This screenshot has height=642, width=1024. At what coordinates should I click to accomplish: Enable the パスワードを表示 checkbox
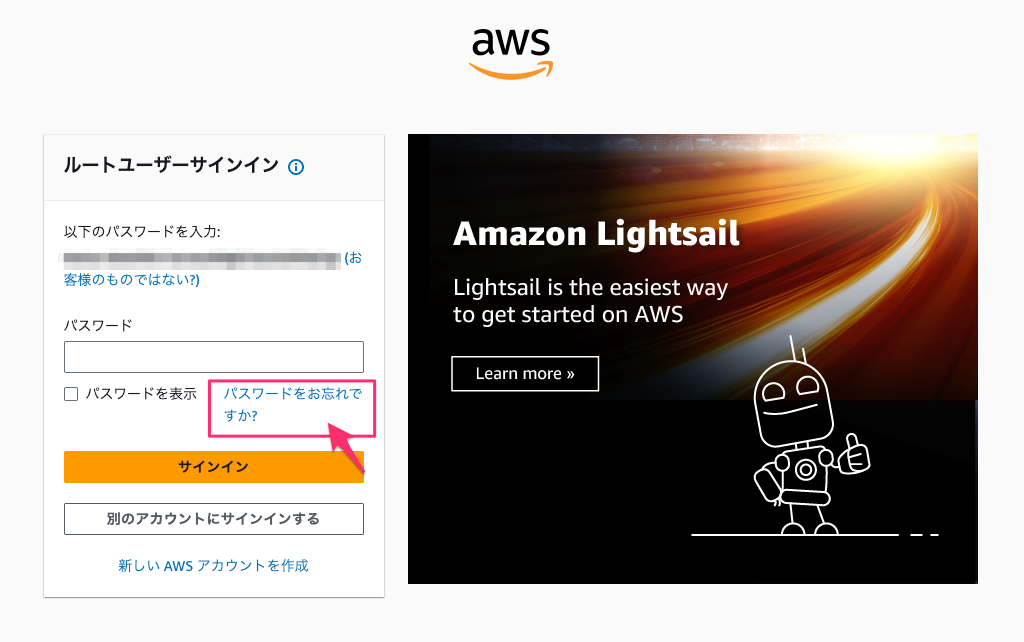click(x=71, y=394)
